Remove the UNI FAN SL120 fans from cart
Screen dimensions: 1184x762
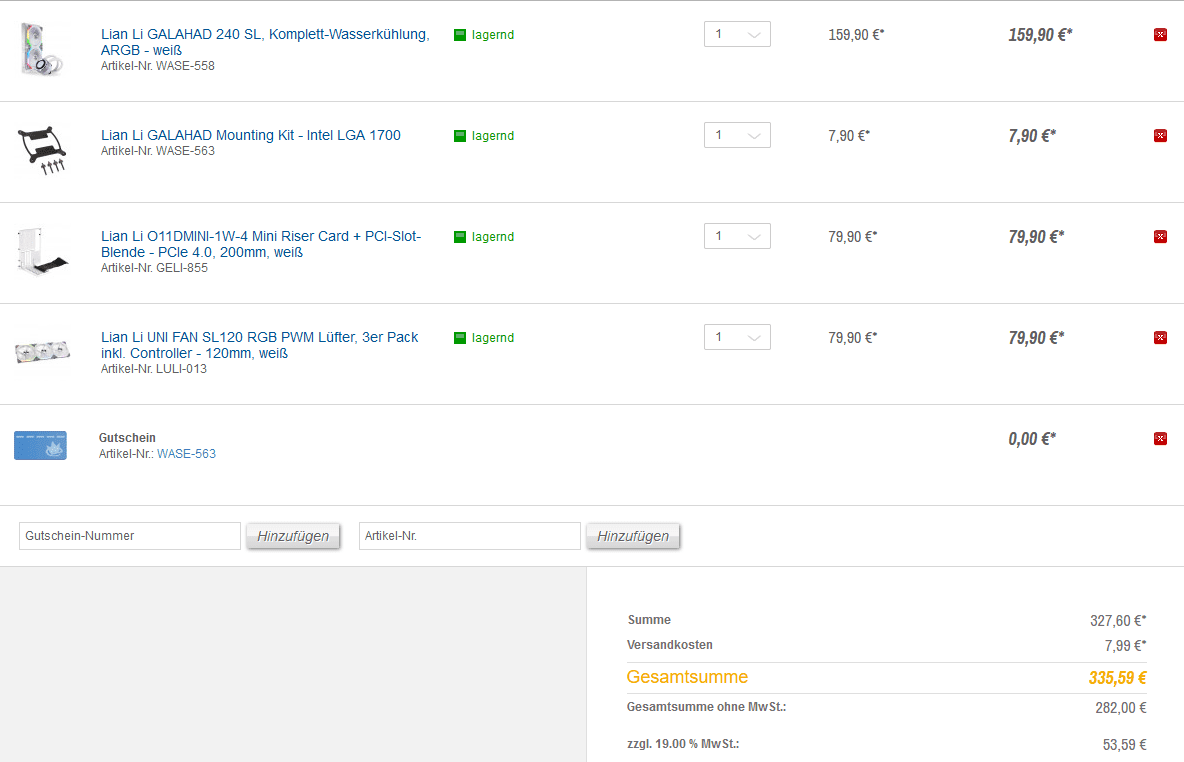tap(1160, 338)
